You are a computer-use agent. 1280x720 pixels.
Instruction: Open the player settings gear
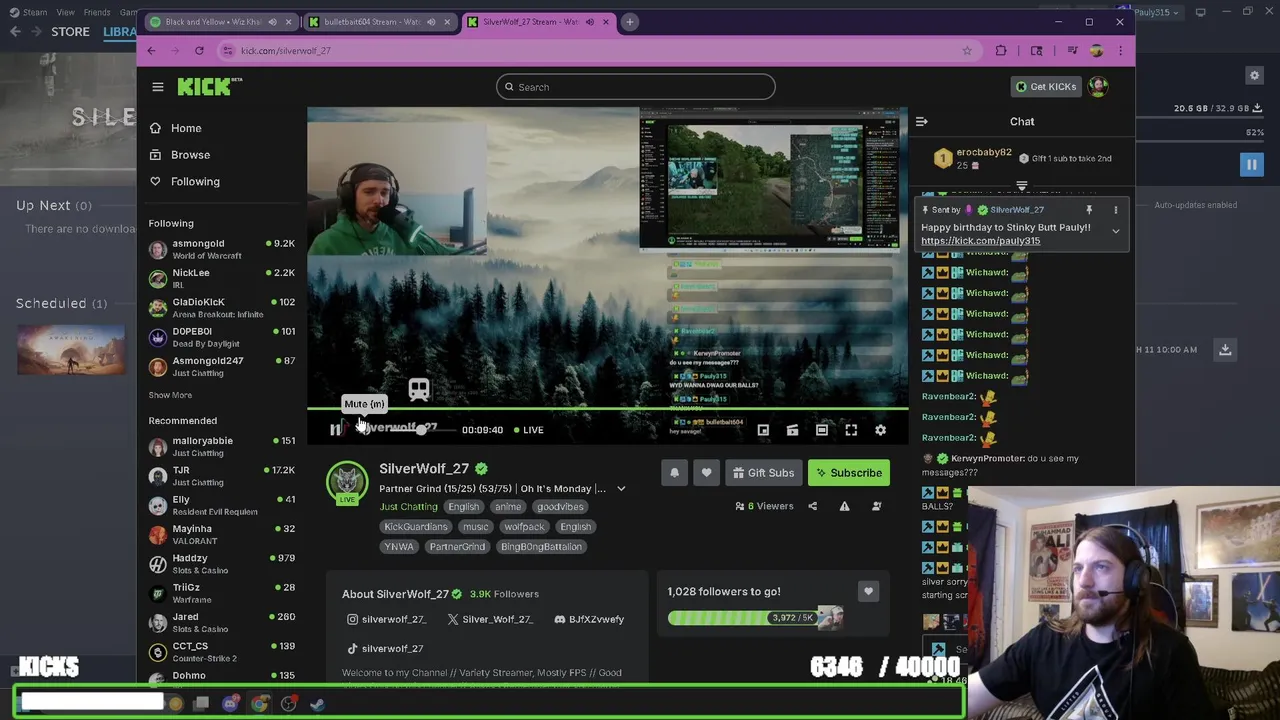point(880,430)
